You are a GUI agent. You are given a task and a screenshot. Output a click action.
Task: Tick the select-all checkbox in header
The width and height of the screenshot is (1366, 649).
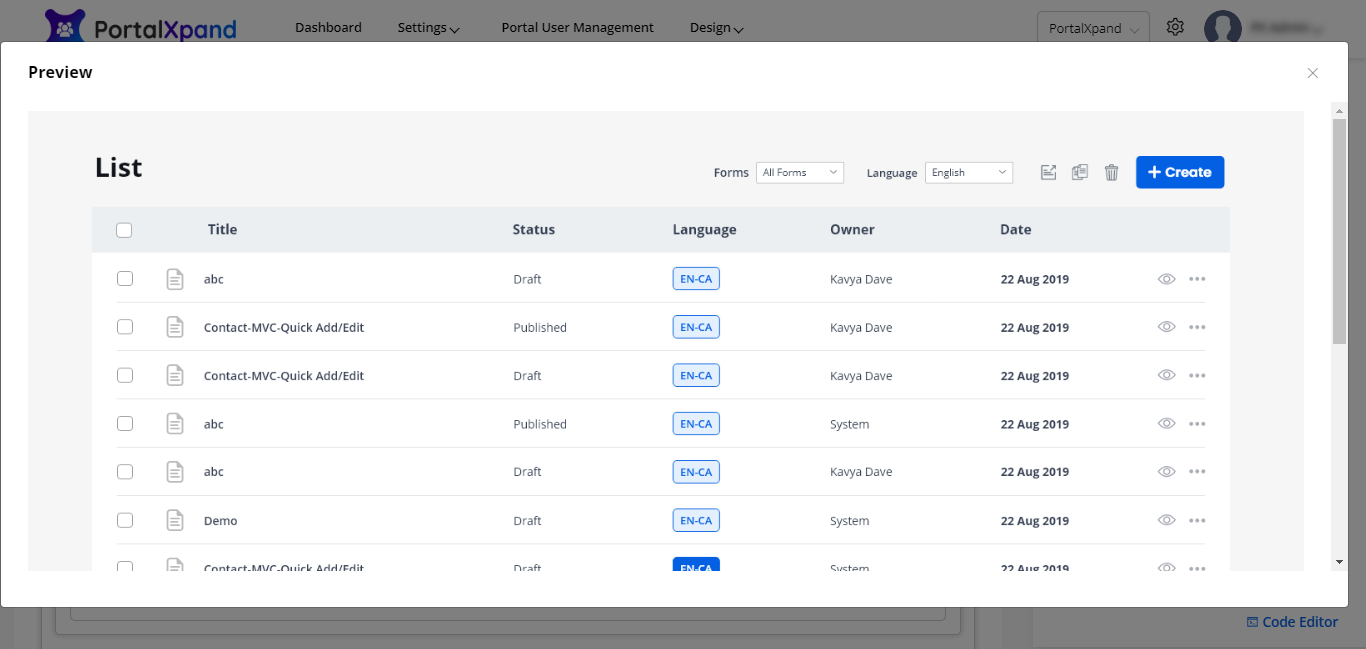[124, 230]
